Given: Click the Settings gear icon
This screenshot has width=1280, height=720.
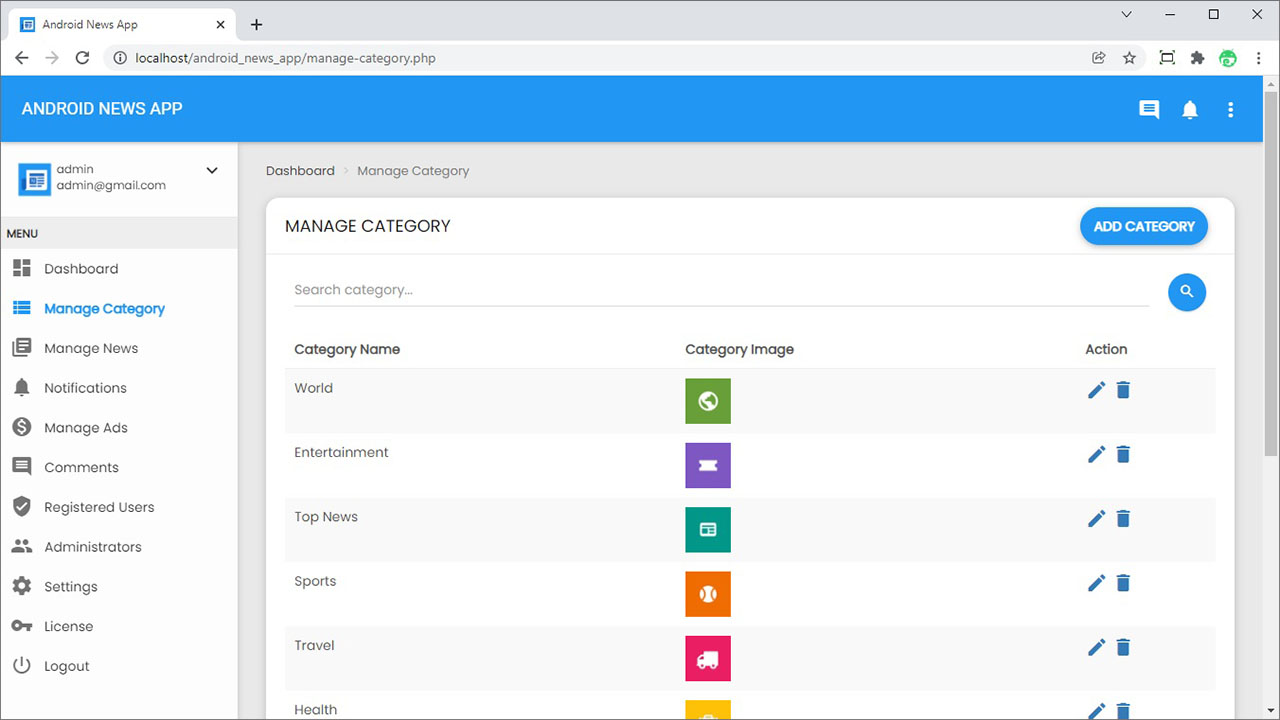Looking at the screenshot, I should [x=22, y=586].
